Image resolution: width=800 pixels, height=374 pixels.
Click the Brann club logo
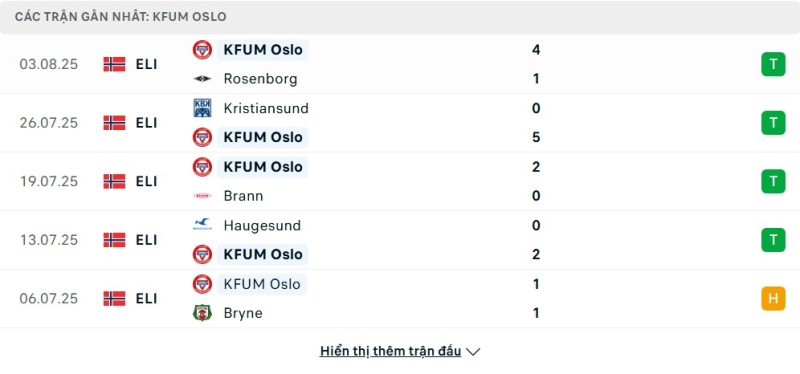(x=202, y=196)
